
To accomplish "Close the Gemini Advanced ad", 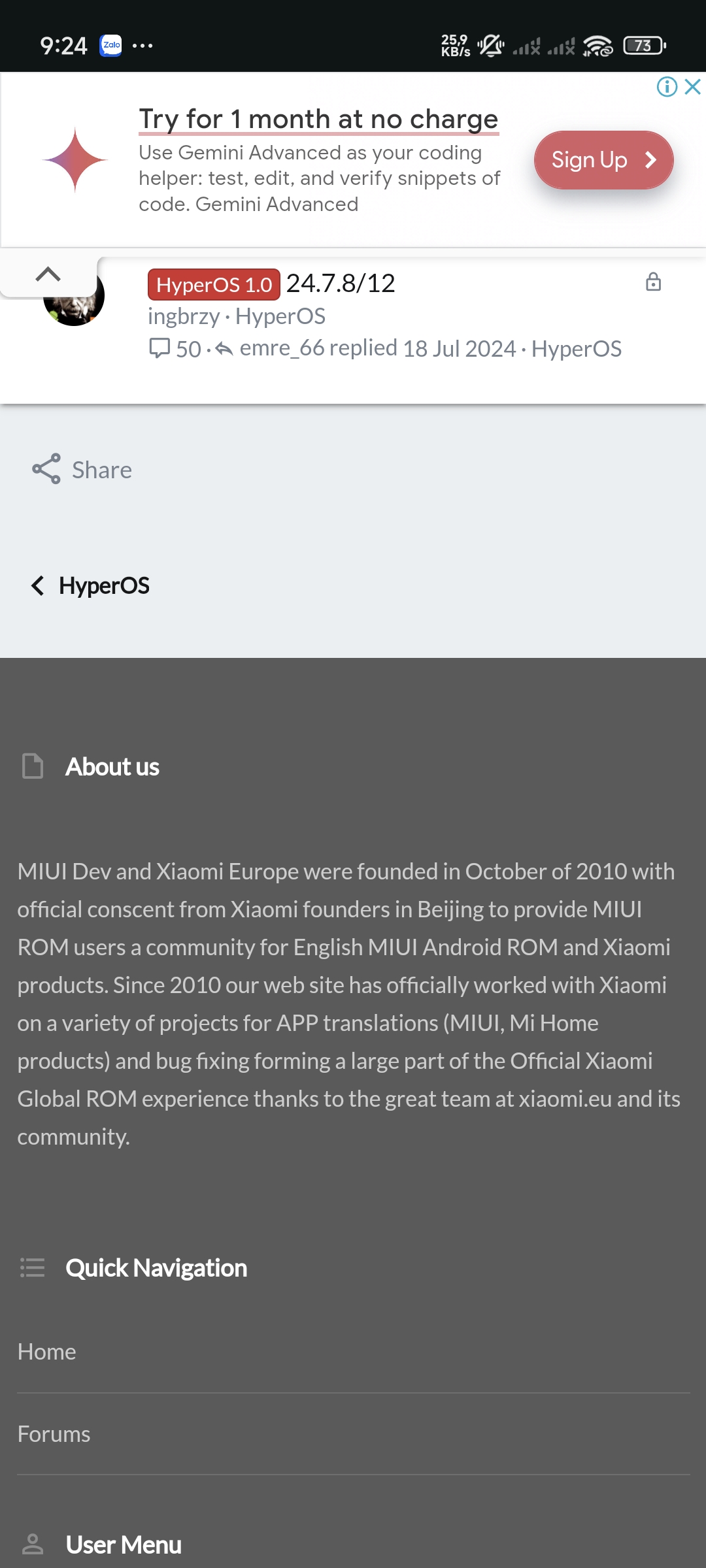I will (693, 87).
